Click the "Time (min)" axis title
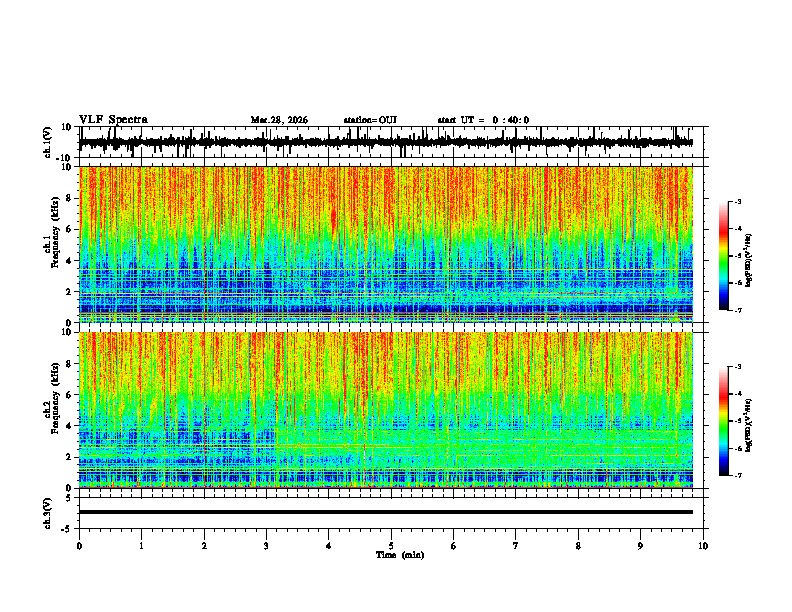Screen dimensions: 792x612 pyautogui.click(x=400, y=555)
